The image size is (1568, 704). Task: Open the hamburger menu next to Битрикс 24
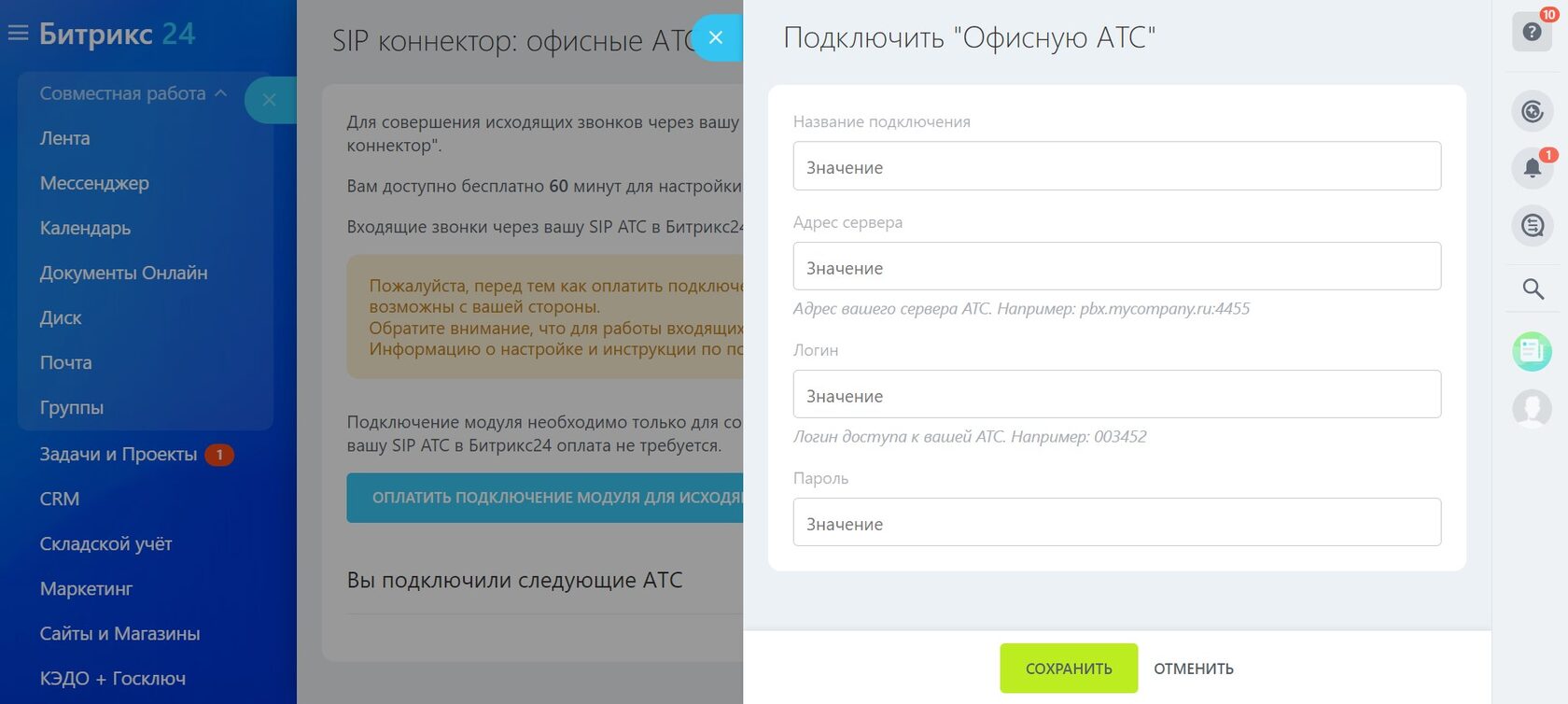(18, 34)
